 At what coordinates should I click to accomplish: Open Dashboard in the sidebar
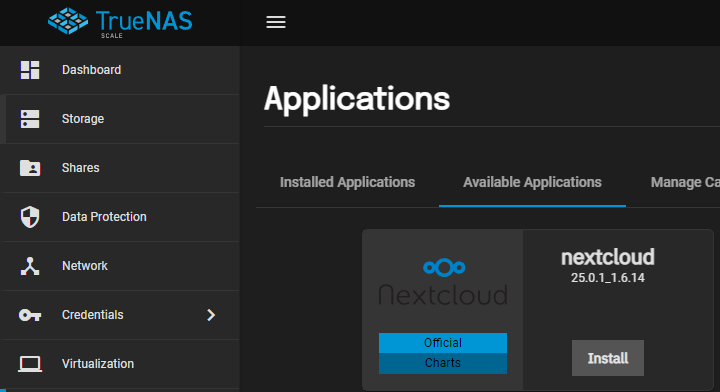(119, 70)
